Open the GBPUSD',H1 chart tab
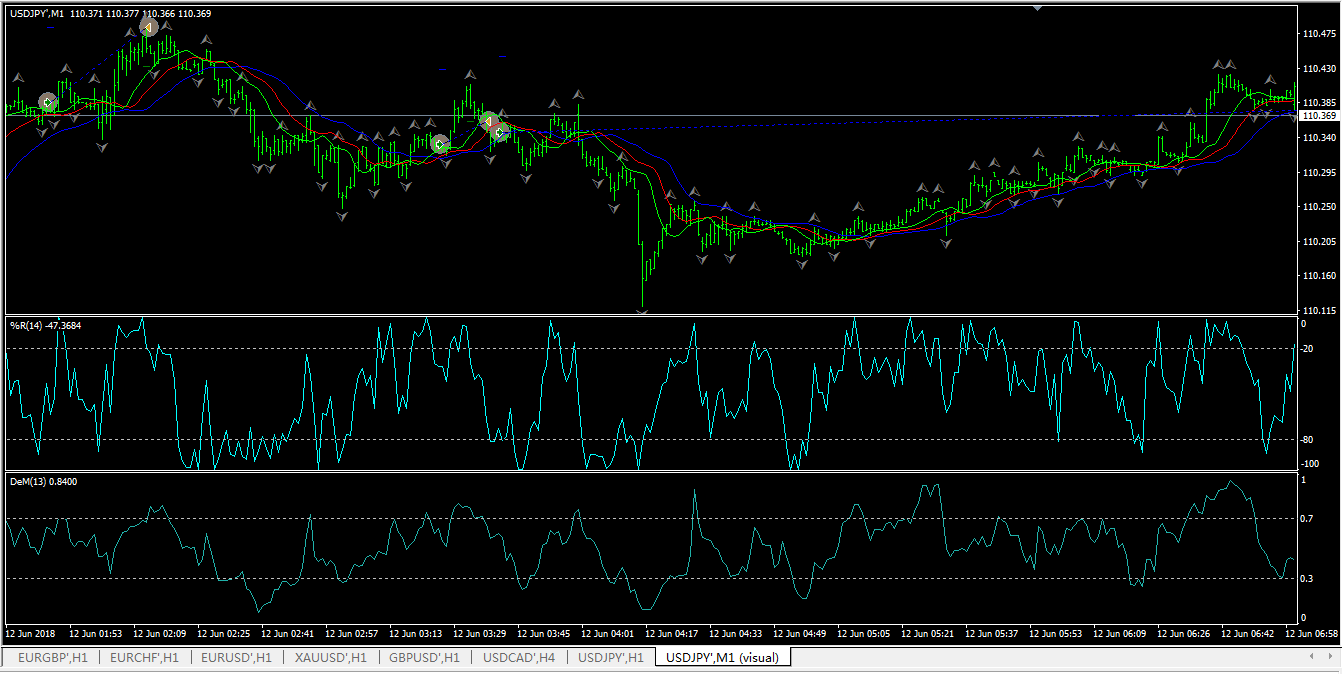This screenshot has width=1342, height=674. (x=423, y=657)
